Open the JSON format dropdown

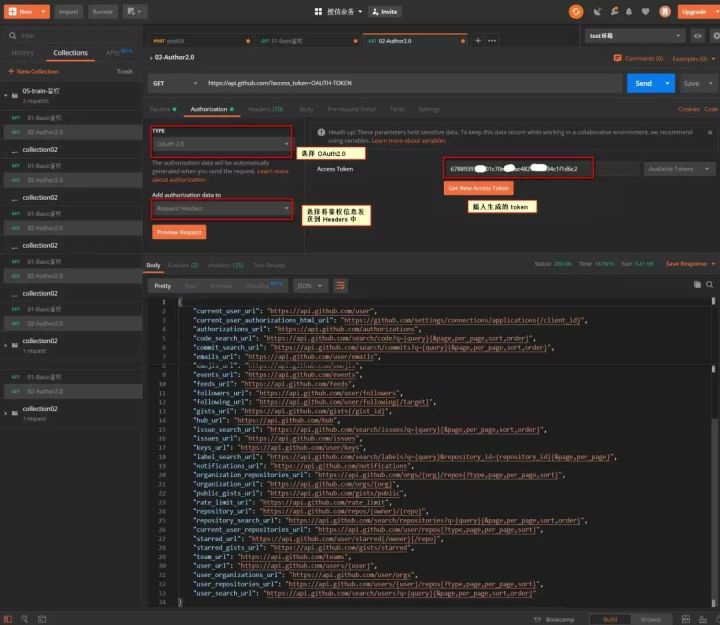[x=310, y=286]
